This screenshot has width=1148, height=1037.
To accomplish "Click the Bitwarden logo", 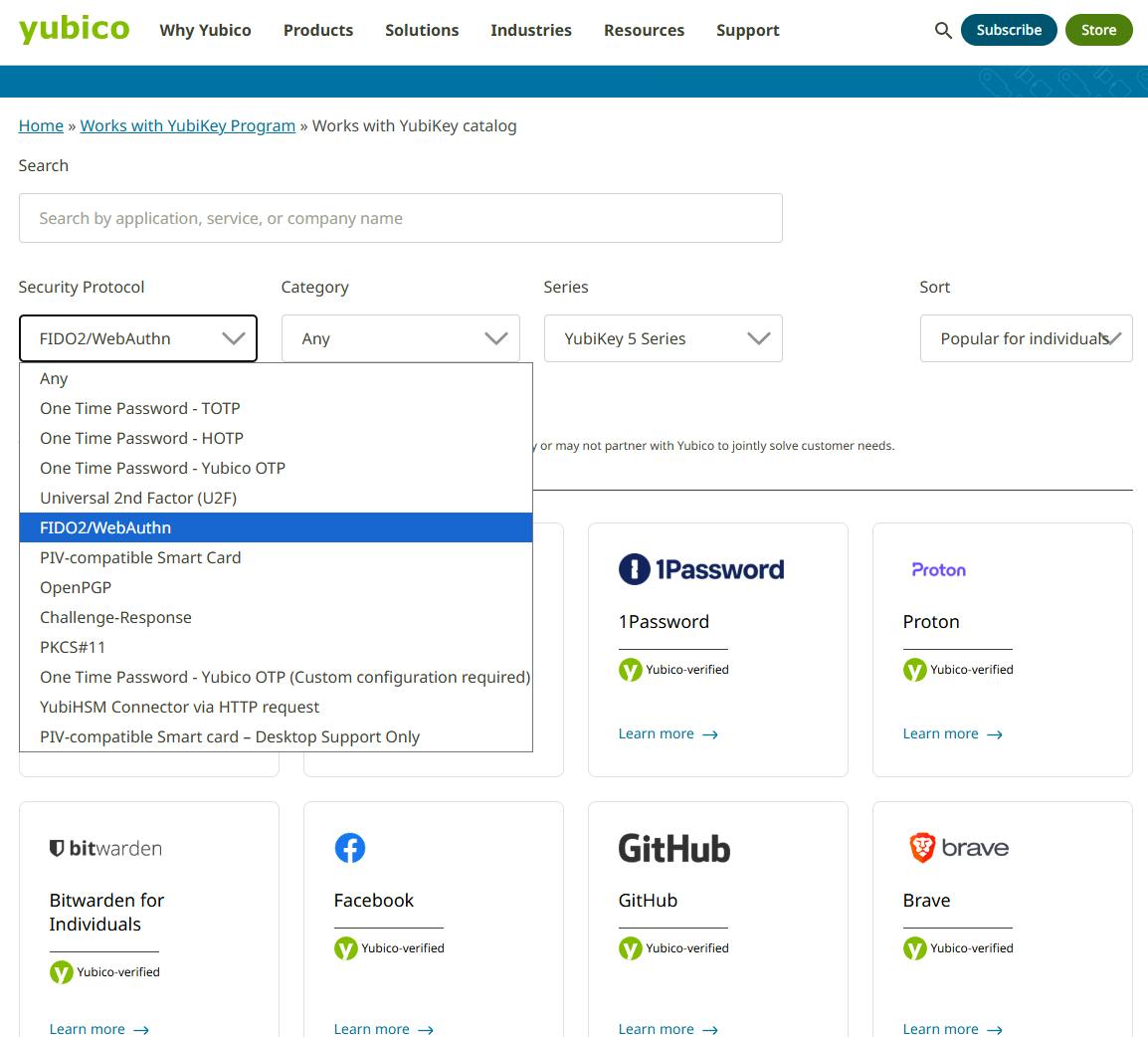I will 105,848.
